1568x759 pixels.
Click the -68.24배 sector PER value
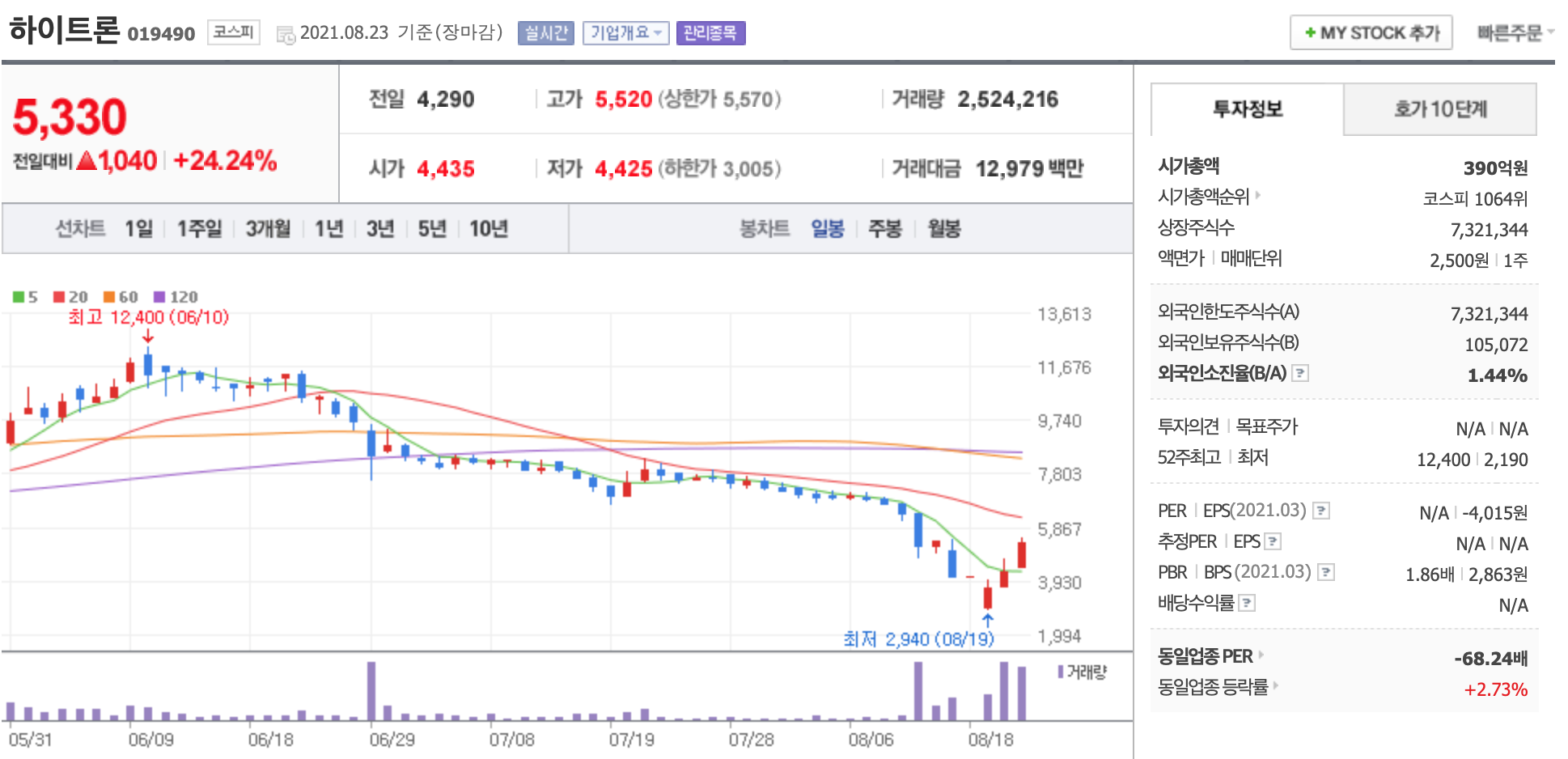click(1490, 659)
